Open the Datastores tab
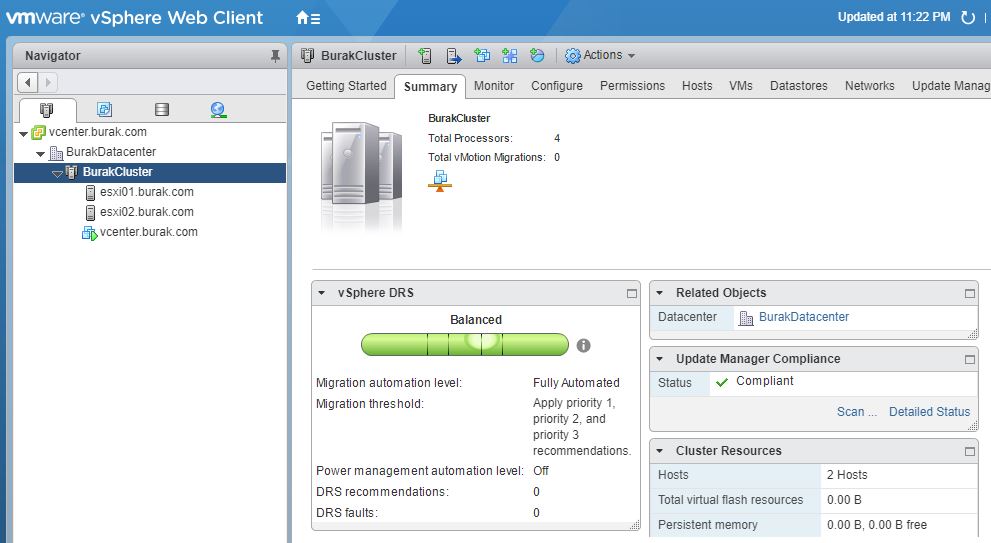Viewport: 991px width, 543px height. point(798,86)
